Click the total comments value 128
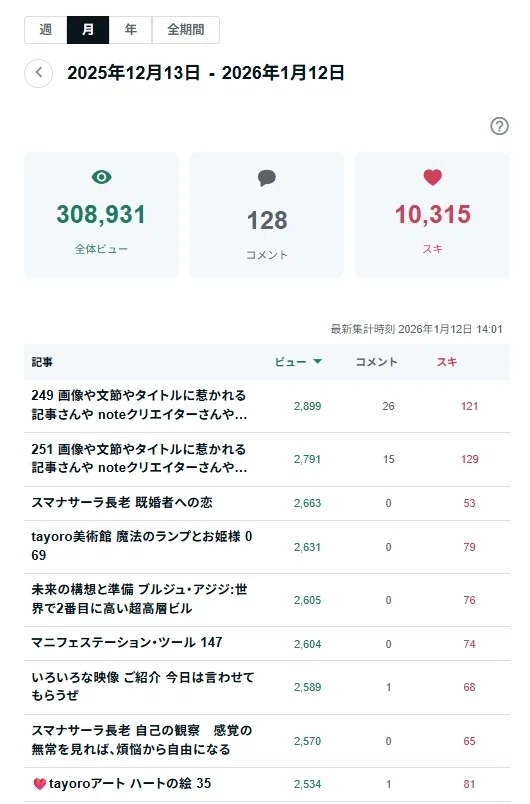Image resolution: width=530 pixels, height=804 pixels. click(267, 220)
